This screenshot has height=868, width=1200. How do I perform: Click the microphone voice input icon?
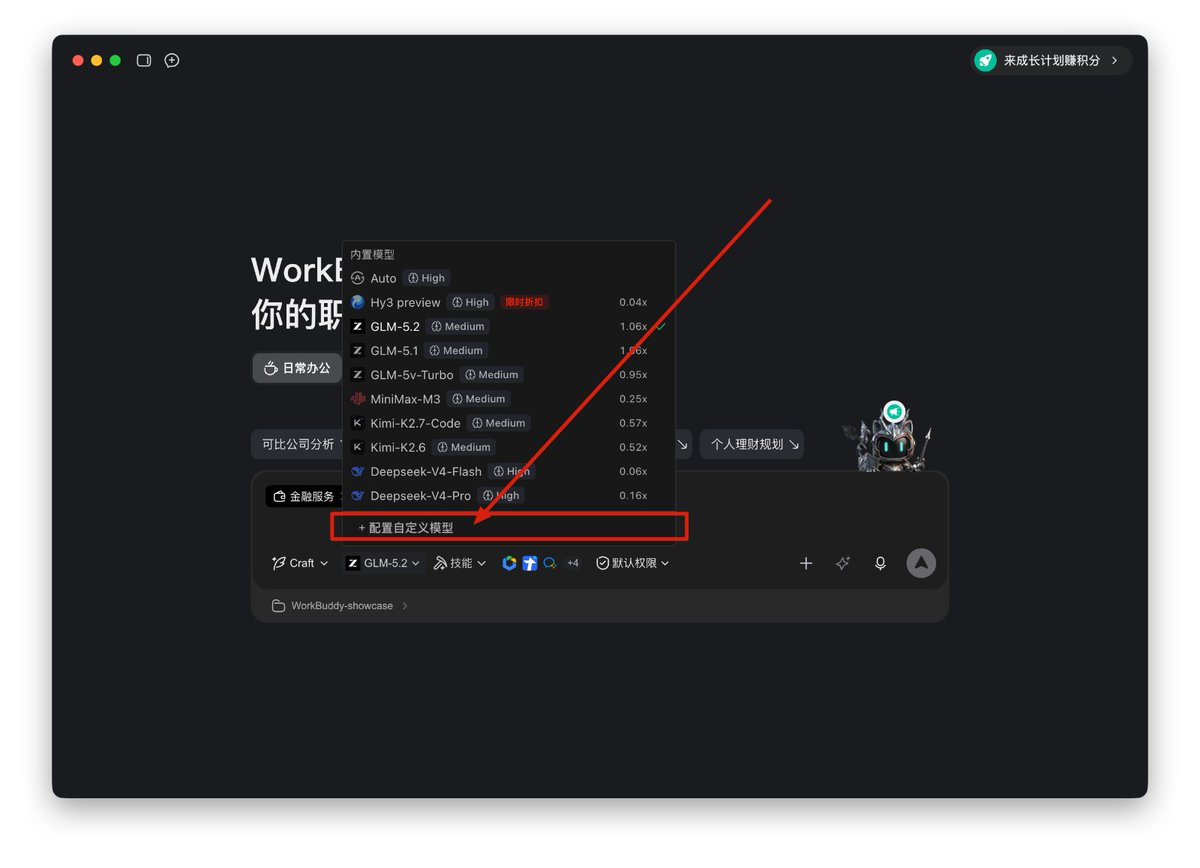point(880,563)
